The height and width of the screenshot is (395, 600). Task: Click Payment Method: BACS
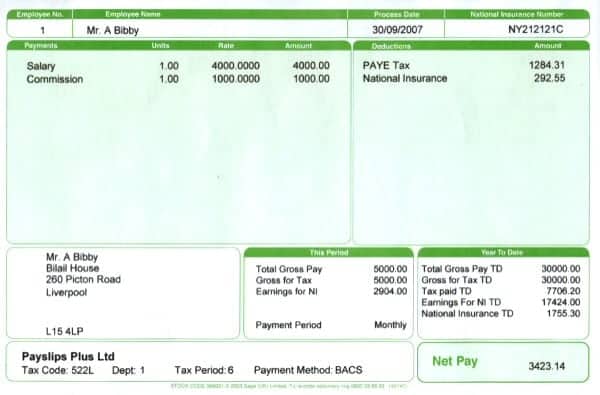point(308,370)
